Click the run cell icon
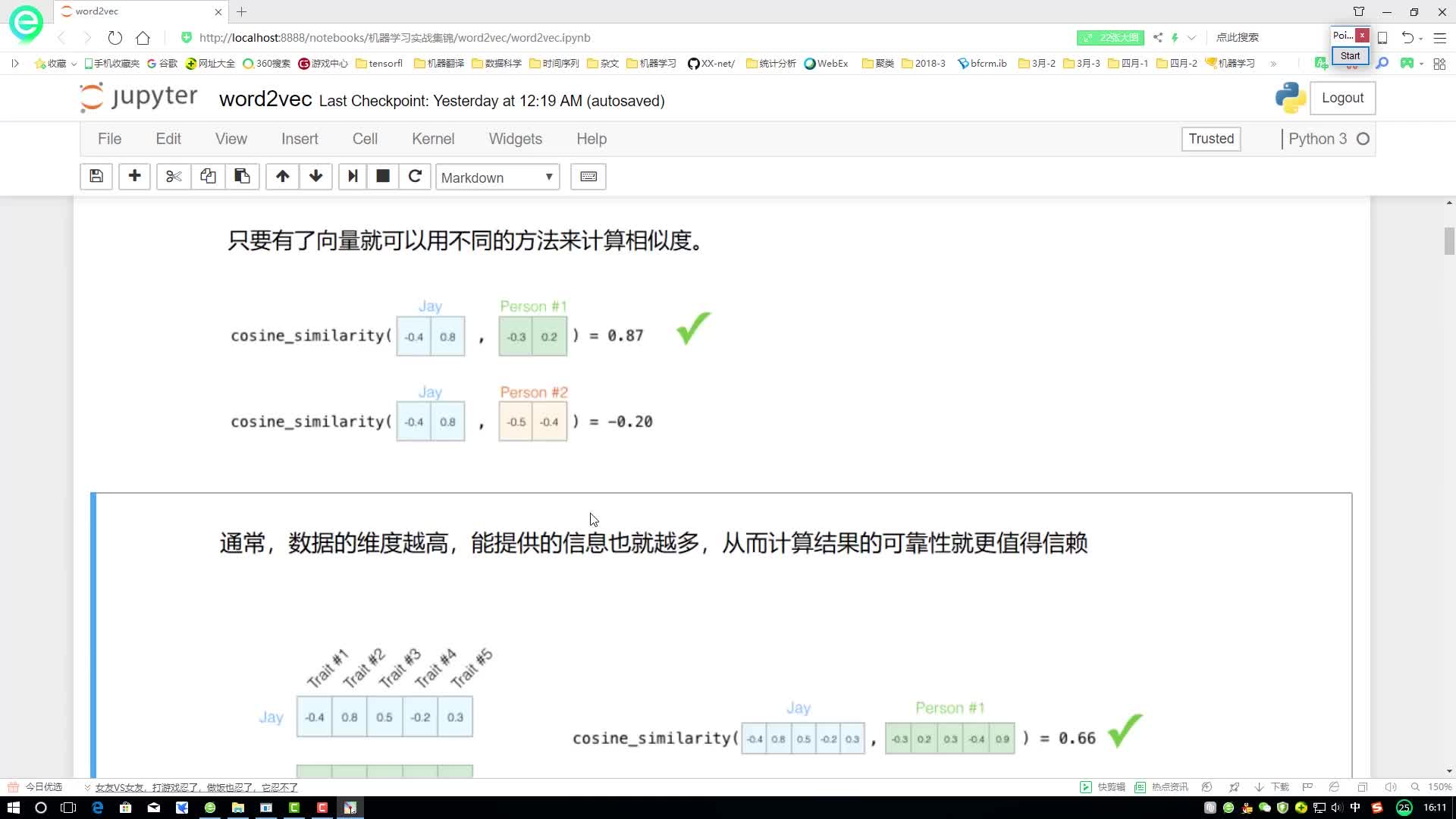1456x819 pixels. tap(351, 176)
